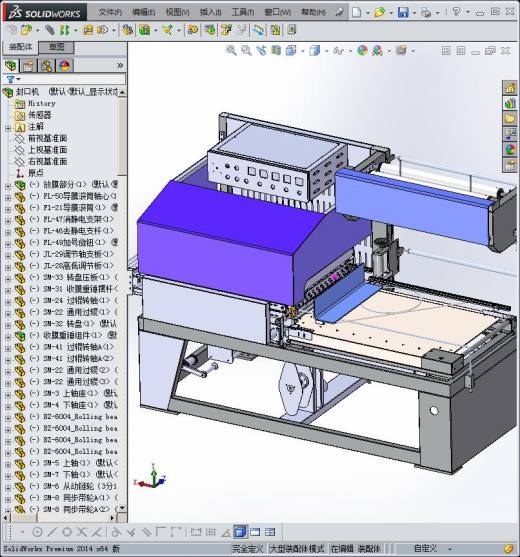Select the 原点 origin item
This screenshot has height=557, width=520.
click(x=36, y=173)
